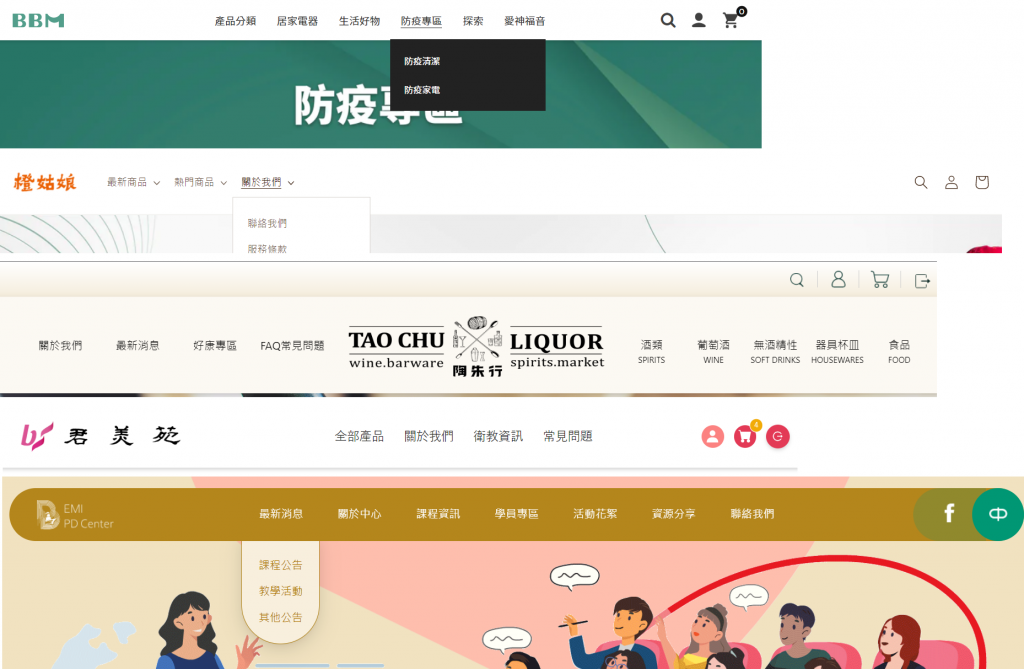Screen dimensions: 1024x669
Task: Open 關於中心 in EMI navbar
Action: 359,514
